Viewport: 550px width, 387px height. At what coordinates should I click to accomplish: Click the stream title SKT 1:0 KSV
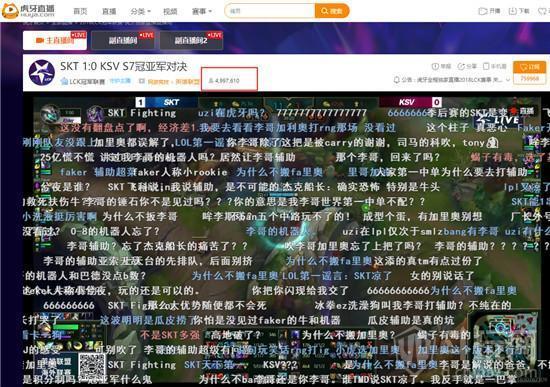123,66
